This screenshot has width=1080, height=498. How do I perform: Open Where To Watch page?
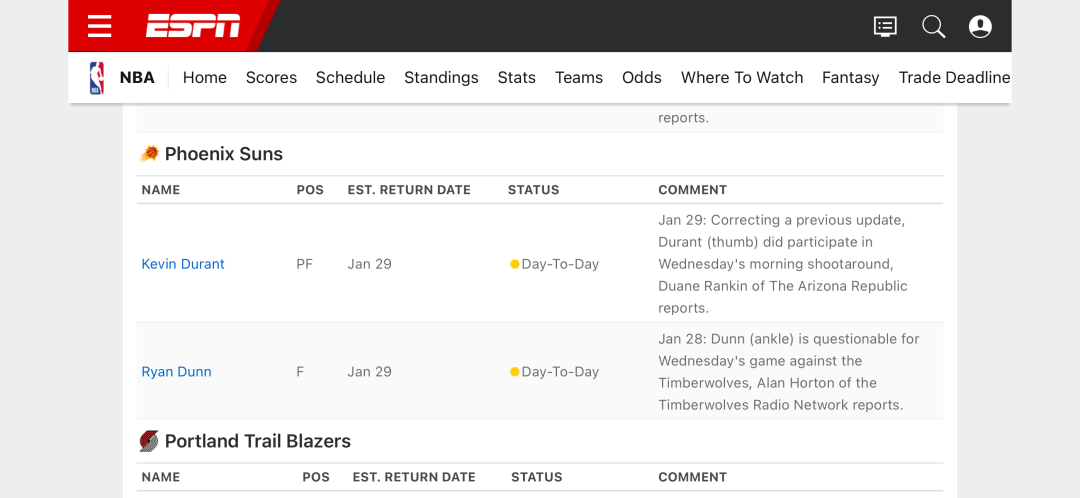click(x=742, y=78)
